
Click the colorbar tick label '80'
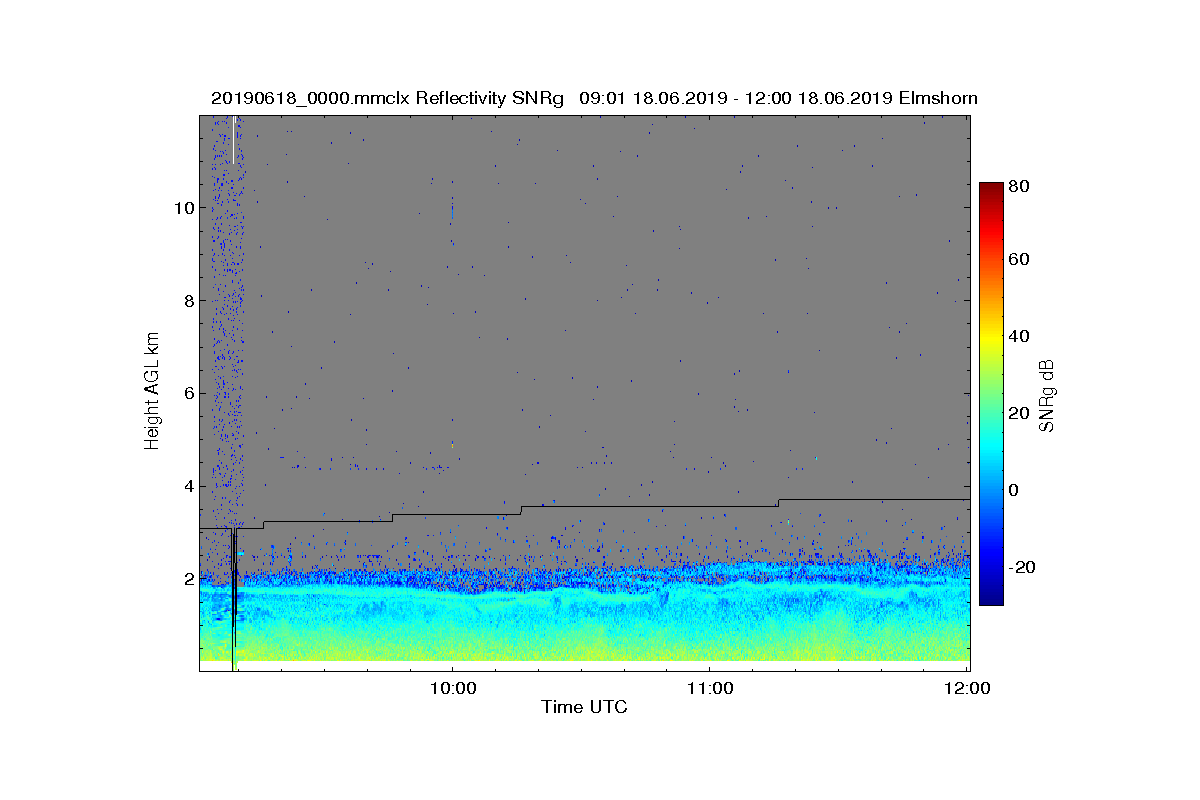[x=1021, y=186]
